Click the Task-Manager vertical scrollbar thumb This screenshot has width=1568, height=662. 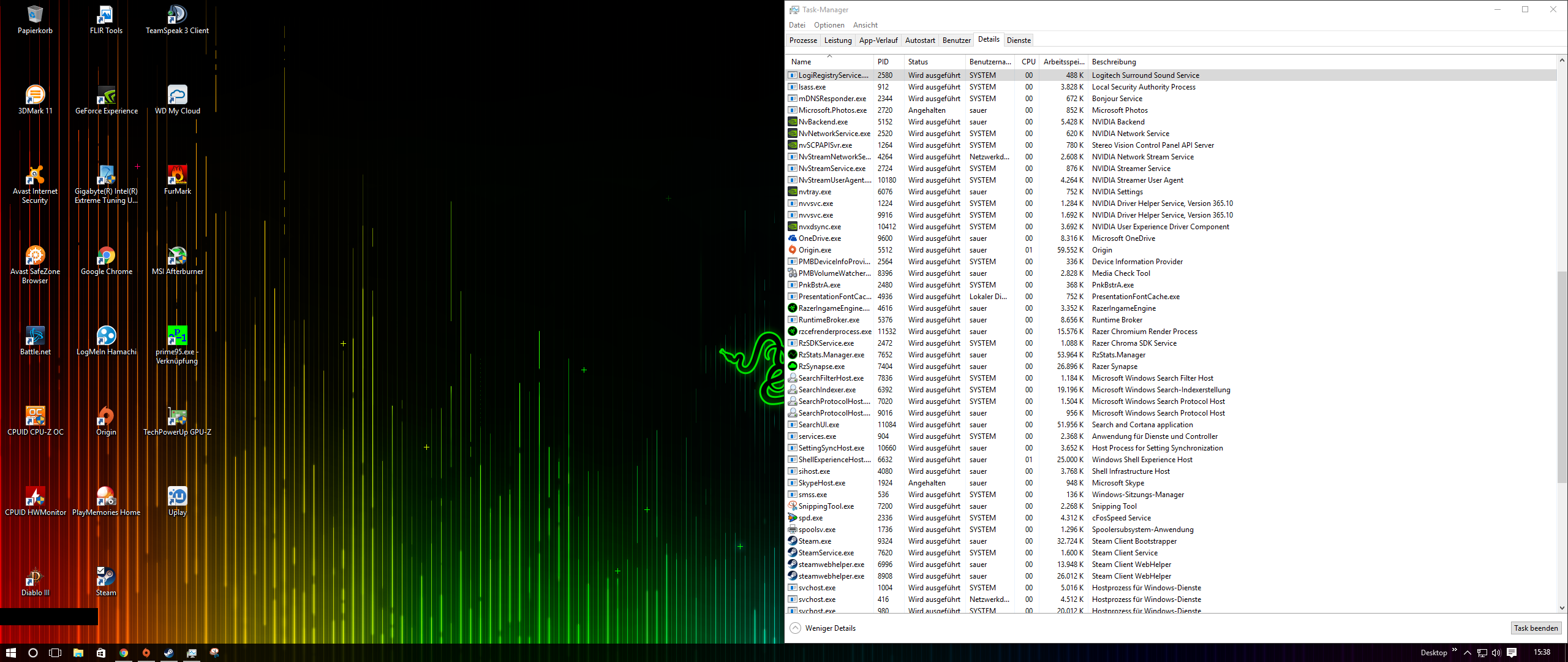(1561, 377)
